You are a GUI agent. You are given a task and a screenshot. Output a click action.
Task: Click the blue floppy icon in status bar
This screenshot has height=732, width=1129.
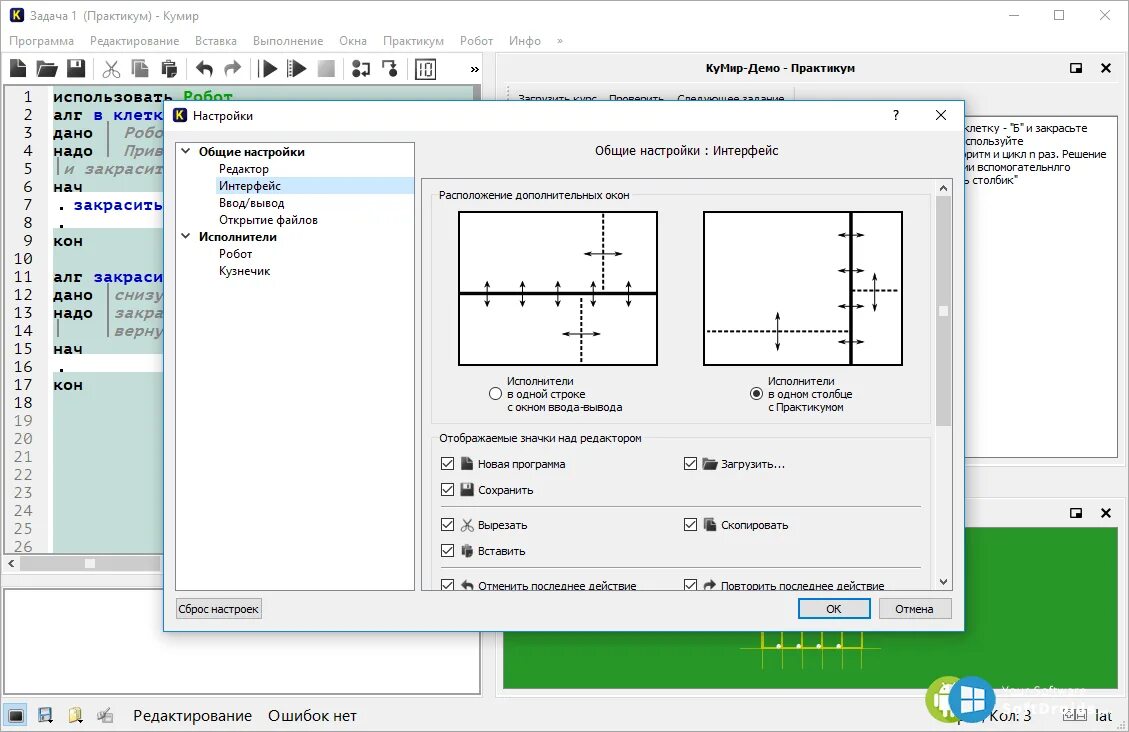45,715
